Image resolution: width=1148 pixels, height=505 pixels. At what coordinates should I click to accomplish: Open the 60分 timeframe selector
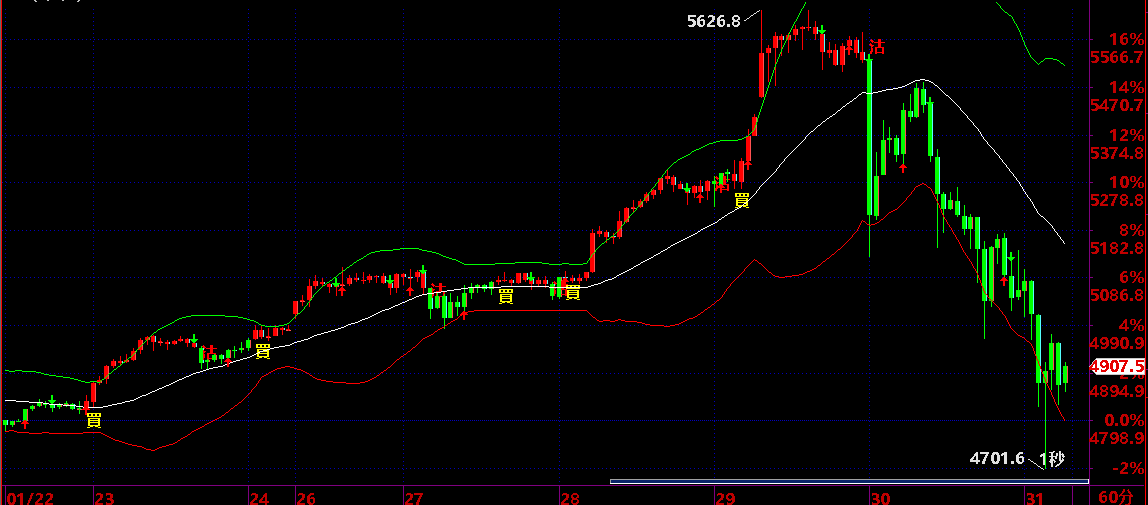pyautogui.click(x=1115, y=496)
